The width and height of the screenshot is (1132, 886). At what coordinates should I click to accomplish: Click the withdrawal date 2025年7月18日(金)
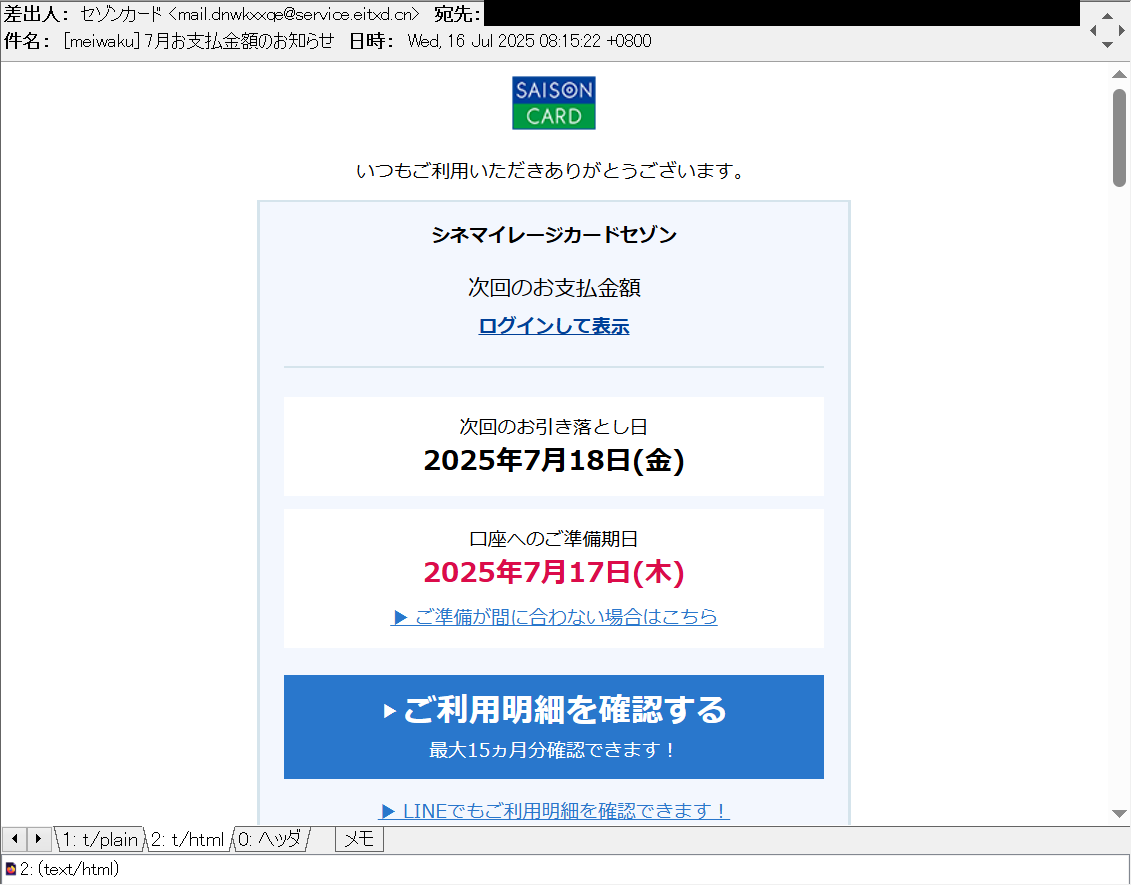coord(554,461)
